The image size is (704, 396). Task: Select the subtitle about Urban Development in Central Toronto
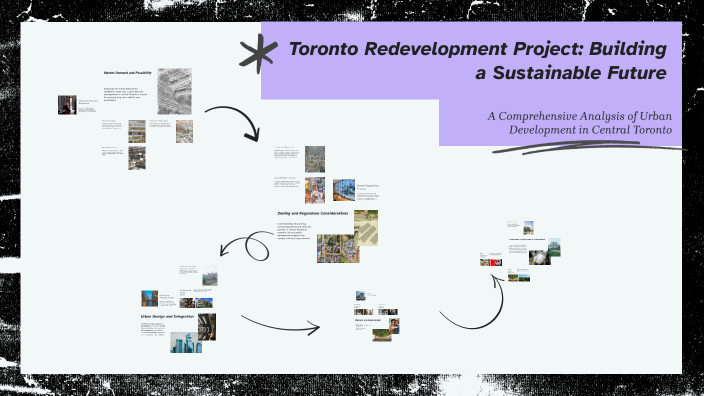[580, 123]
